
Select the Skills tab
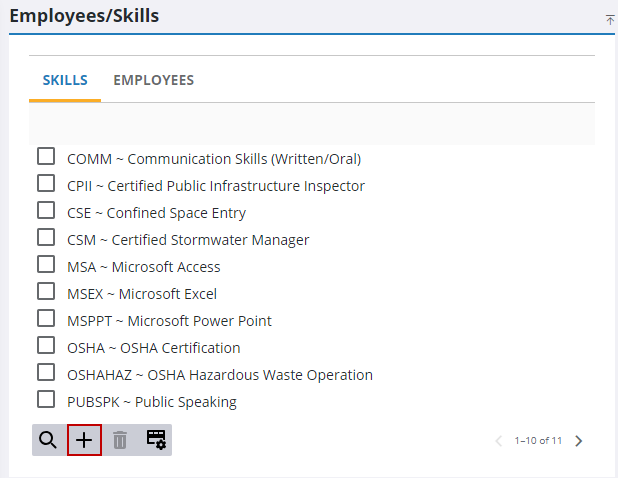tap(65, 80)
